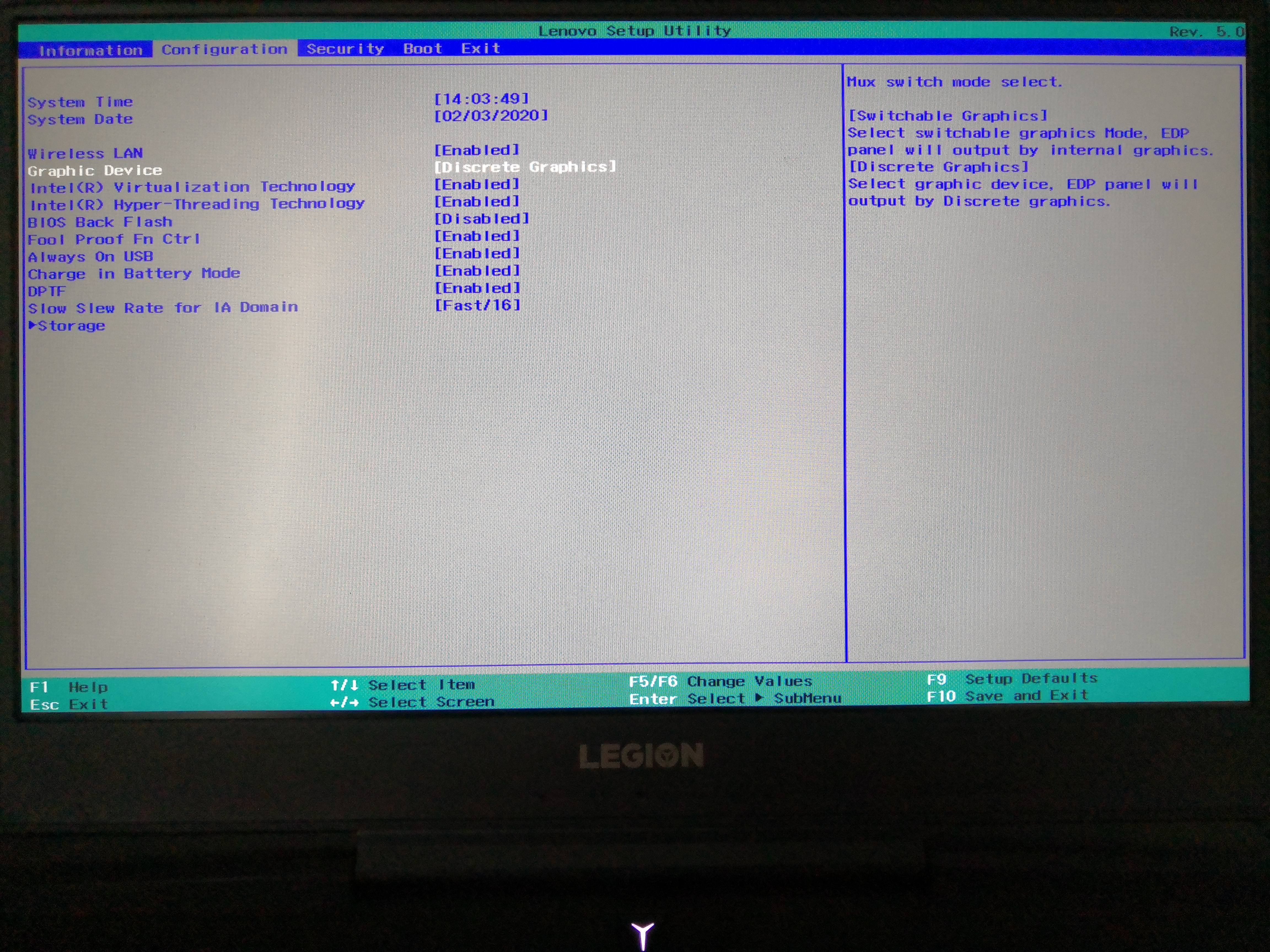Select the Exit menu tab
Image resolution: width=1270 pixels, height=952 pixels.
481,49
